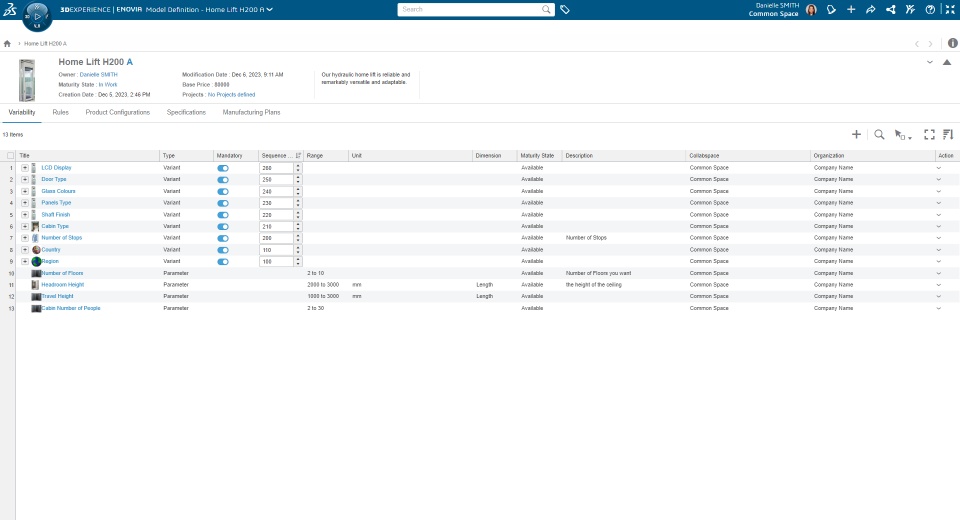Click No Projects defined link

click(x=231, y=95)
